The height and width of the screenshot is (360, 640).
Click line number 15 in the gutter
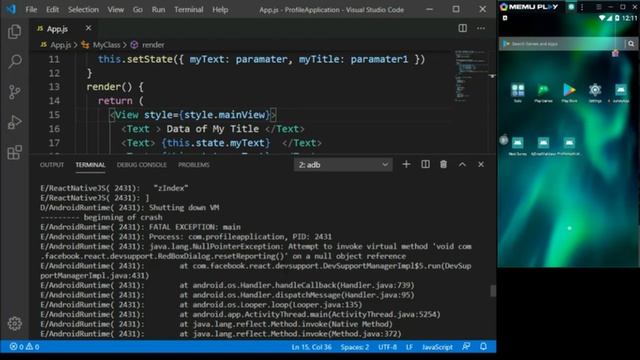point(54,115)
